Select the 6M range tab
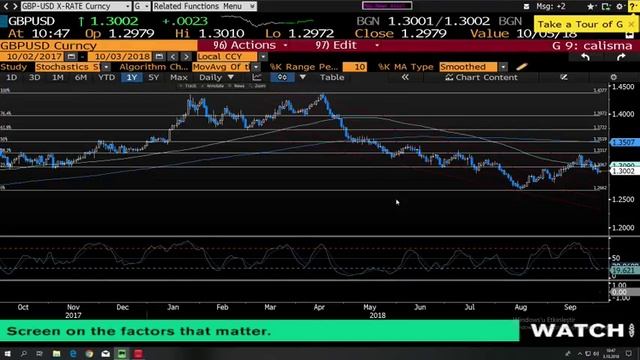Screen dimensions: 640x360 (x=80, y=77)
